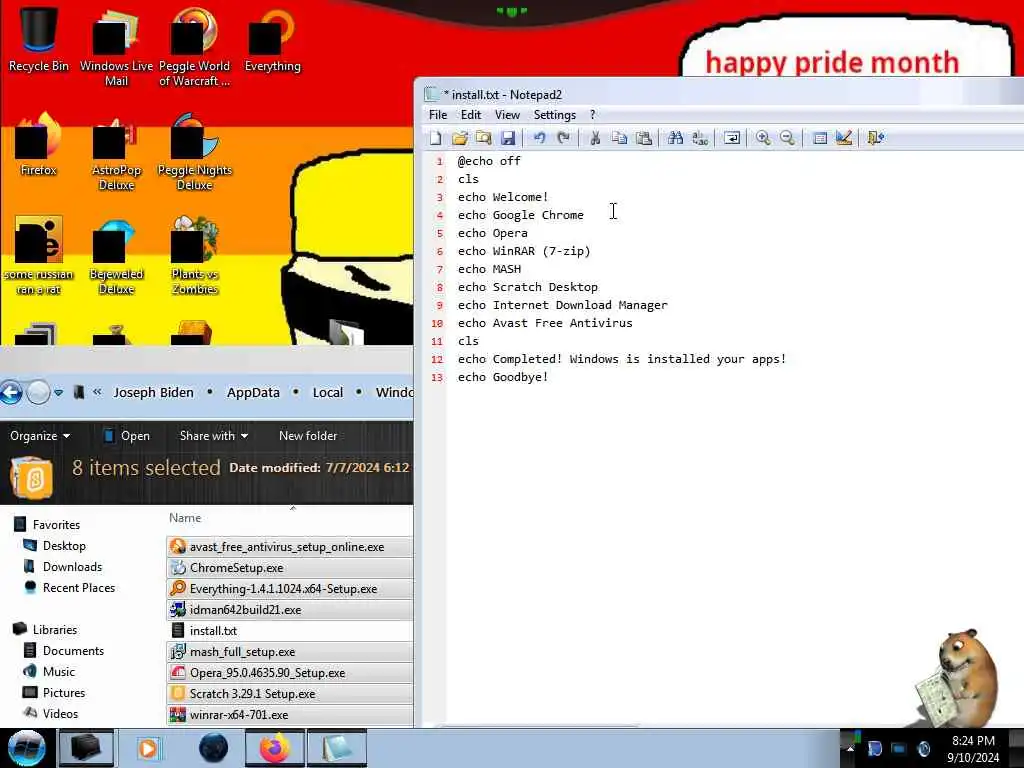
Task: Click the Open button in Explorer toolbar
Action: (x=127, y=436)
